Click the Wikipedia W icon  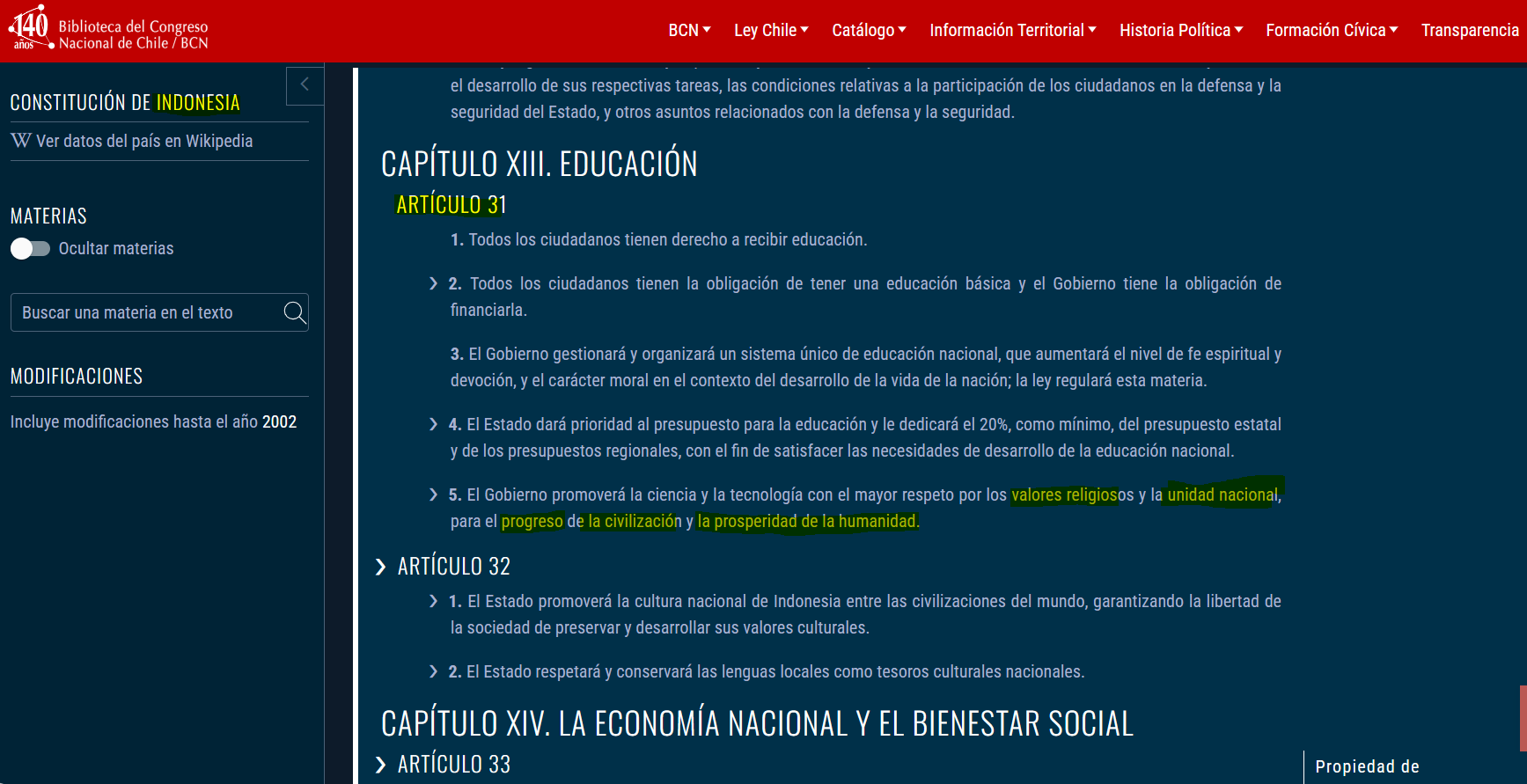point(21,141)
